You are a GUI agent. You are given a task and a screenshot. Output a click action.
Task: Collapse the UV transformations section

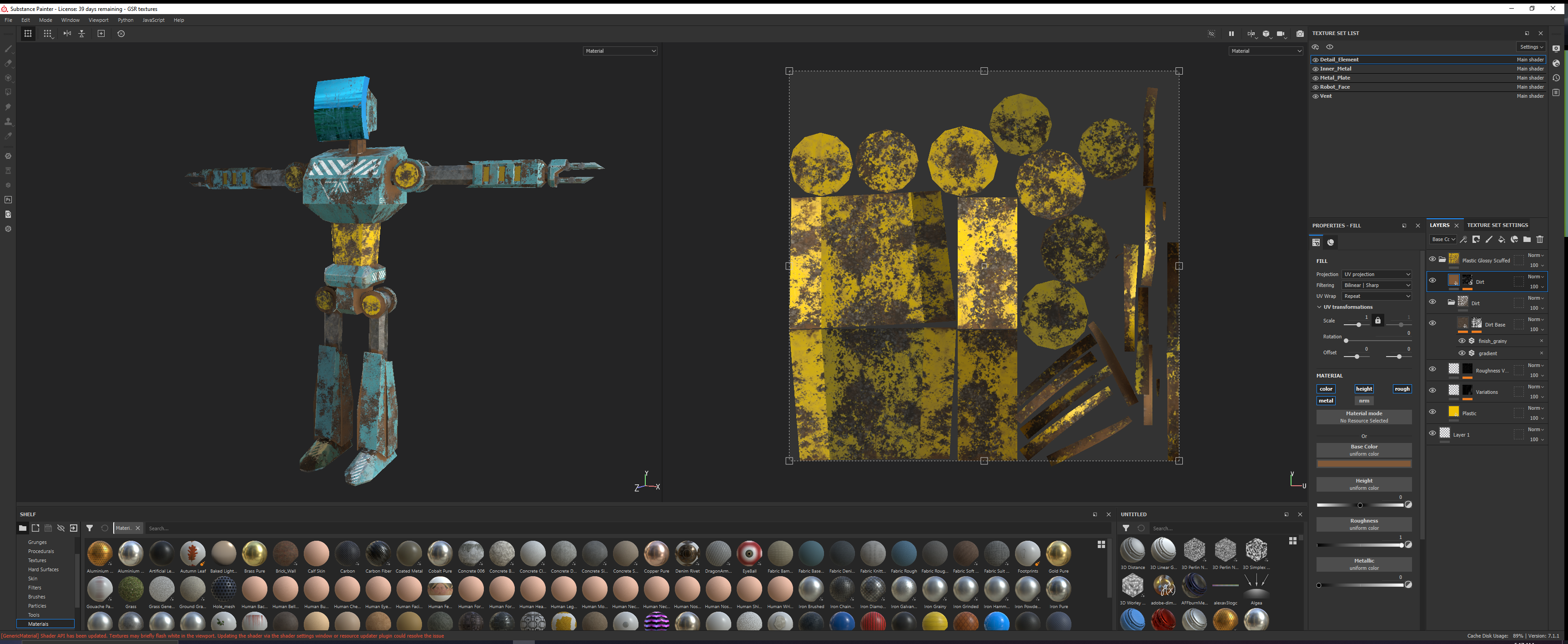point(1320,307)
